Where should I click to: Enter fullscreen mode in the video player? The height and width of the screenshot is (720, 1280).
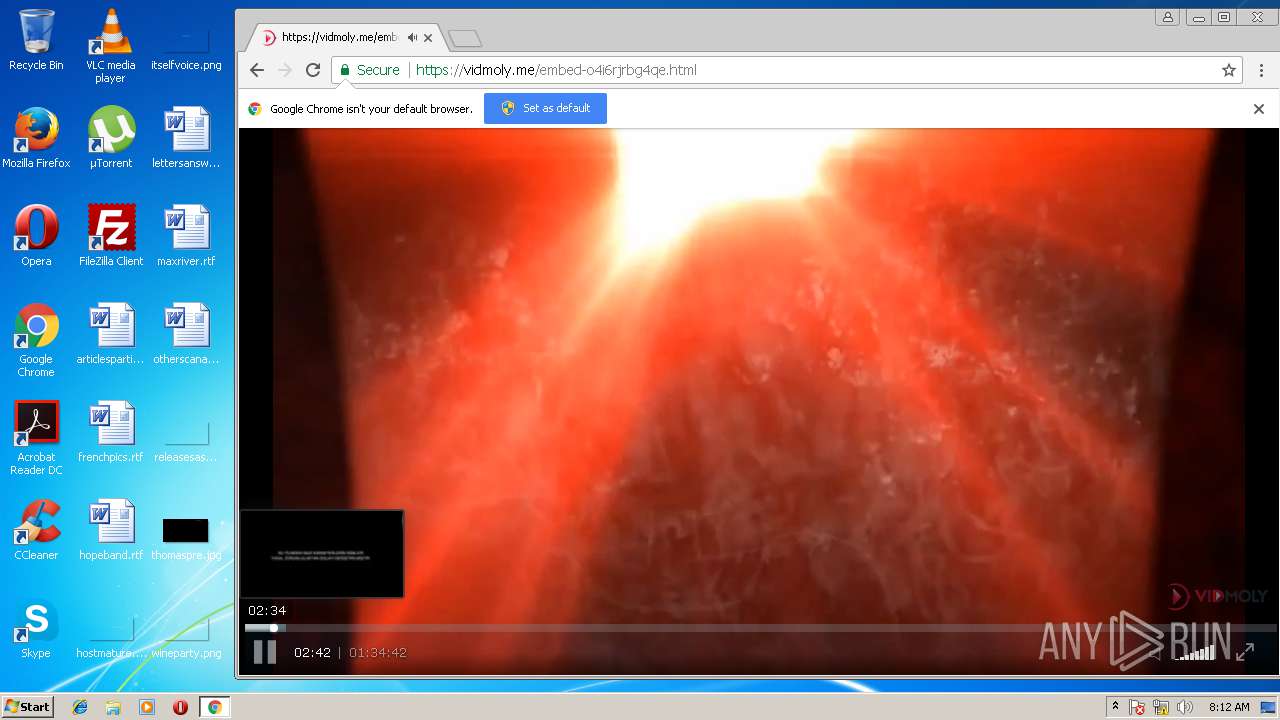point(1245,653)
